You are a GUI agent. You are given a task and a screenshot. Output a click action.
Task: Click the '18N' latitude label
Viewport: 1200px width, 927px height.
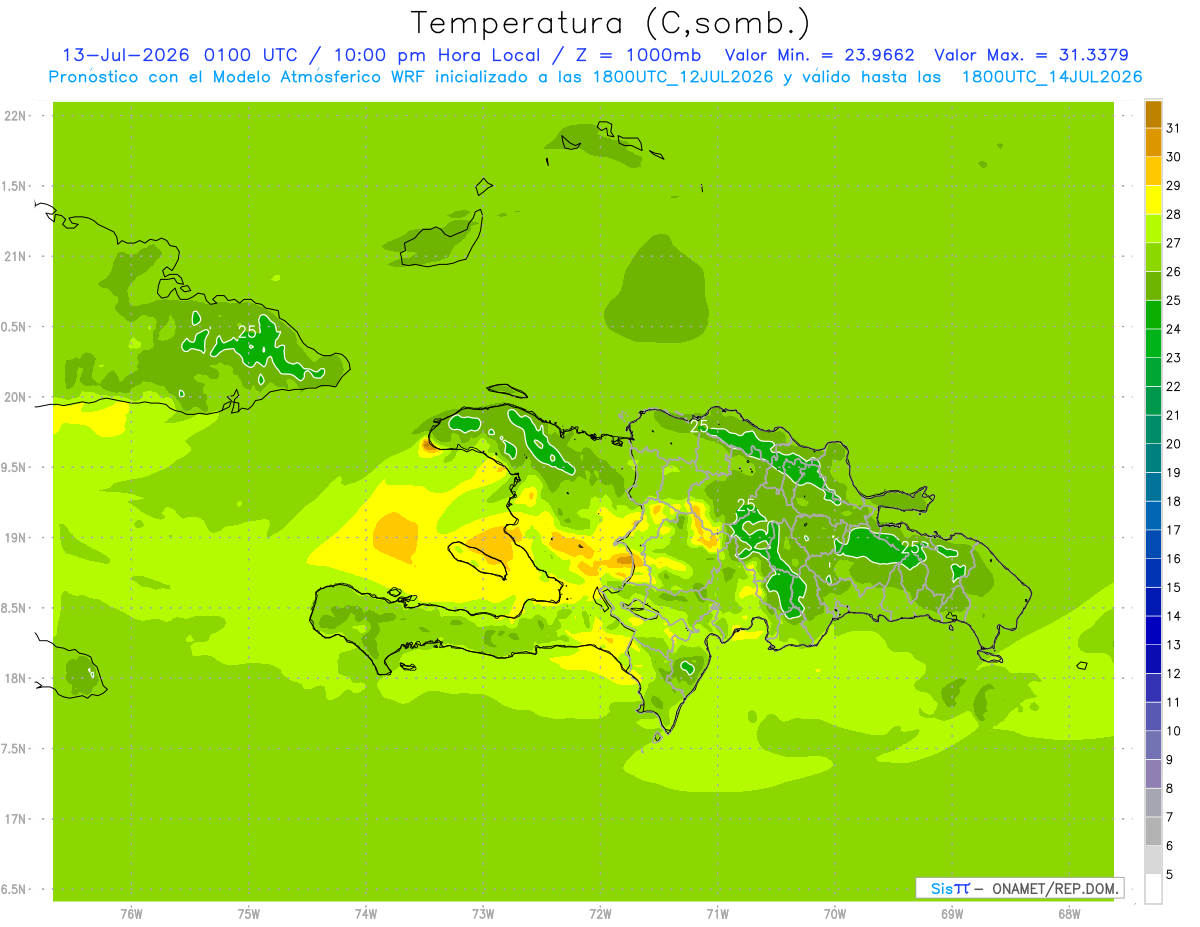pos(15,679)
